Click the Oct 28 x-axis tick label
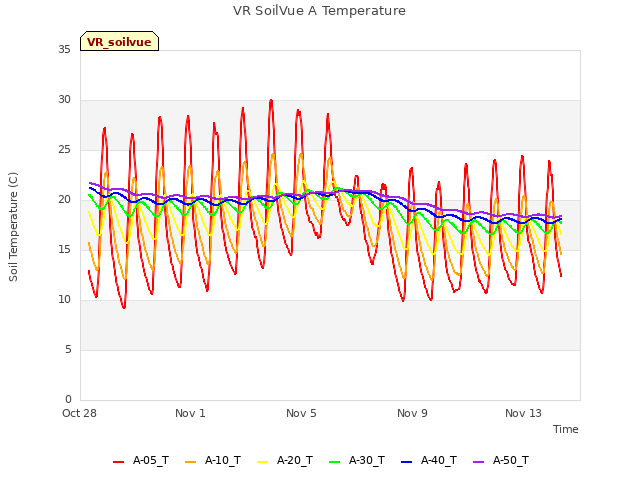The width and height of the screenshot is (640, 480). point(79,413)
